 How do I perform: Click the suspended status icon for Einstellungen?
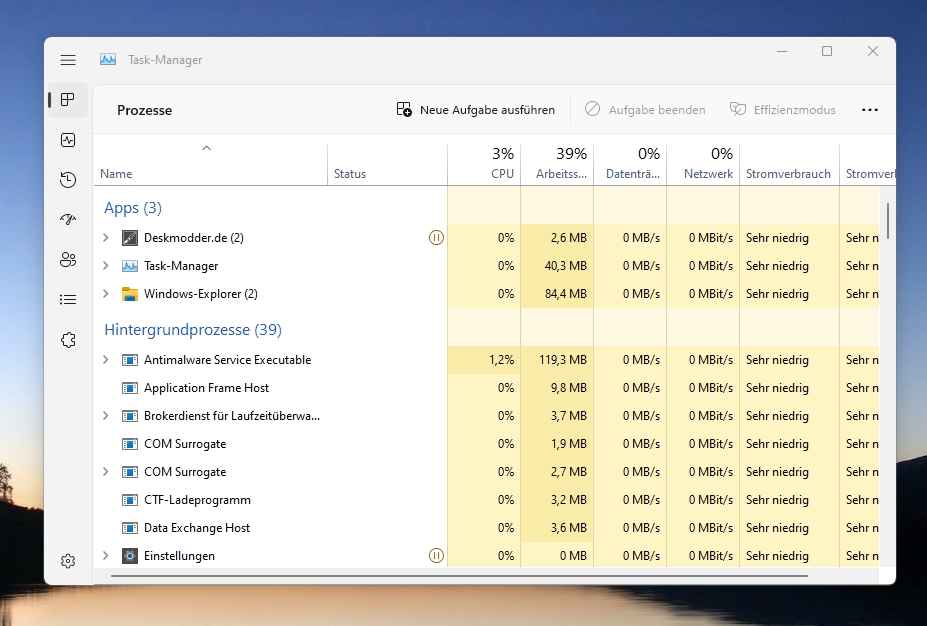(436, 556)
